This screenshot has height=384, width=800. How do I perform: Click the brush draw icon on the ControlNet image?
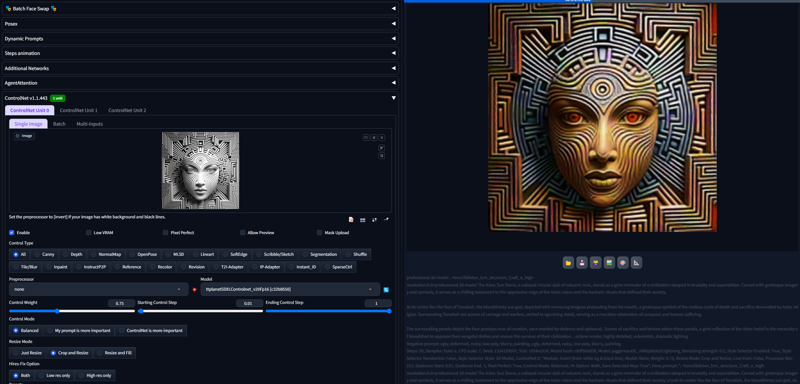click(x=382, y=147)
